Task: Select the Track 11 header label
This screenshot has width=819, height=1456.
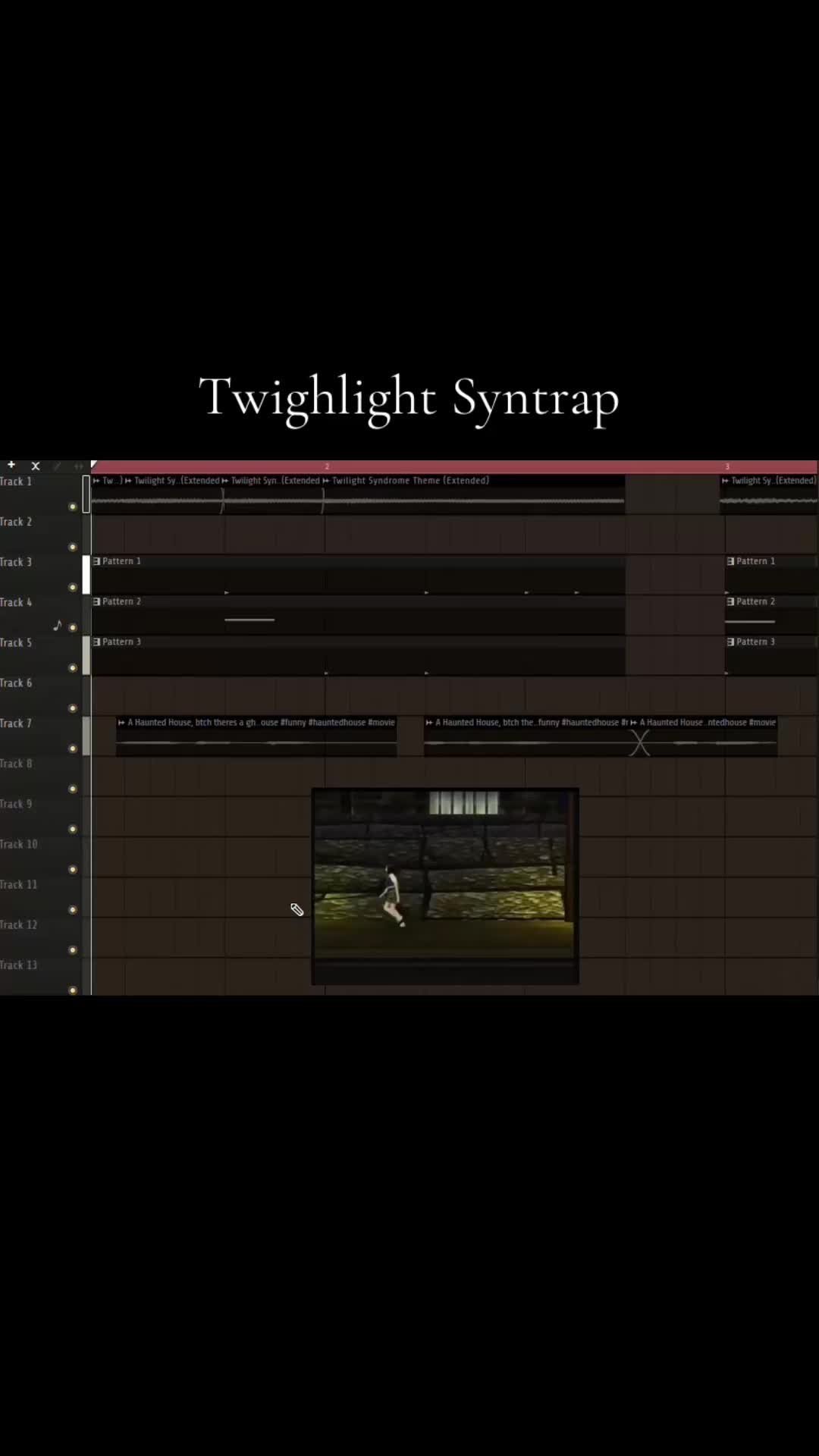Action: [x=18, y=884]
